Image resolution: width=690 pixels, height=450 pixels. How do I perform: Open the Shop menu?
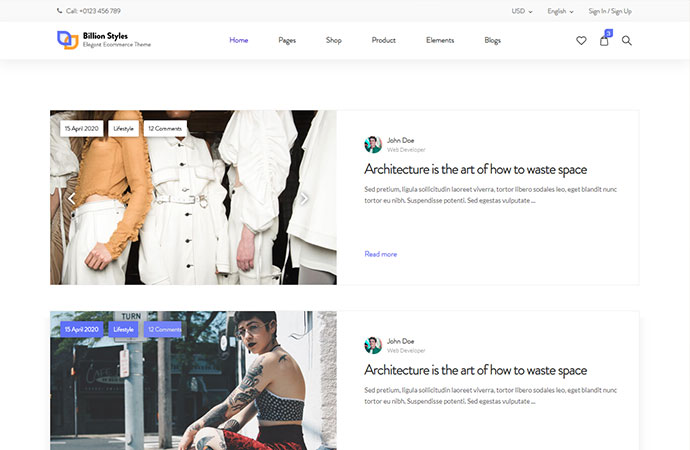click(334, 41)
